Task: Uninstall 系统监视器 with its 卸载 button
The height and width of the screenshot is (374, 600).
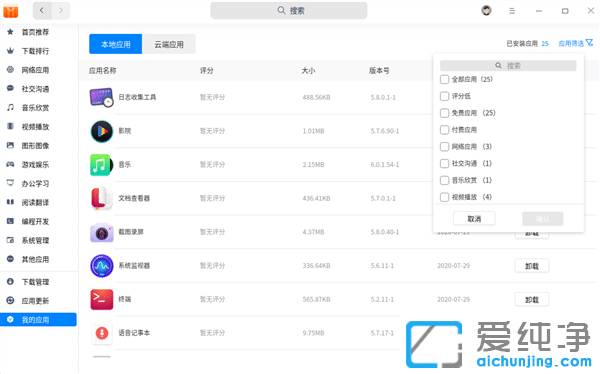Action: [x=532, y=266]
